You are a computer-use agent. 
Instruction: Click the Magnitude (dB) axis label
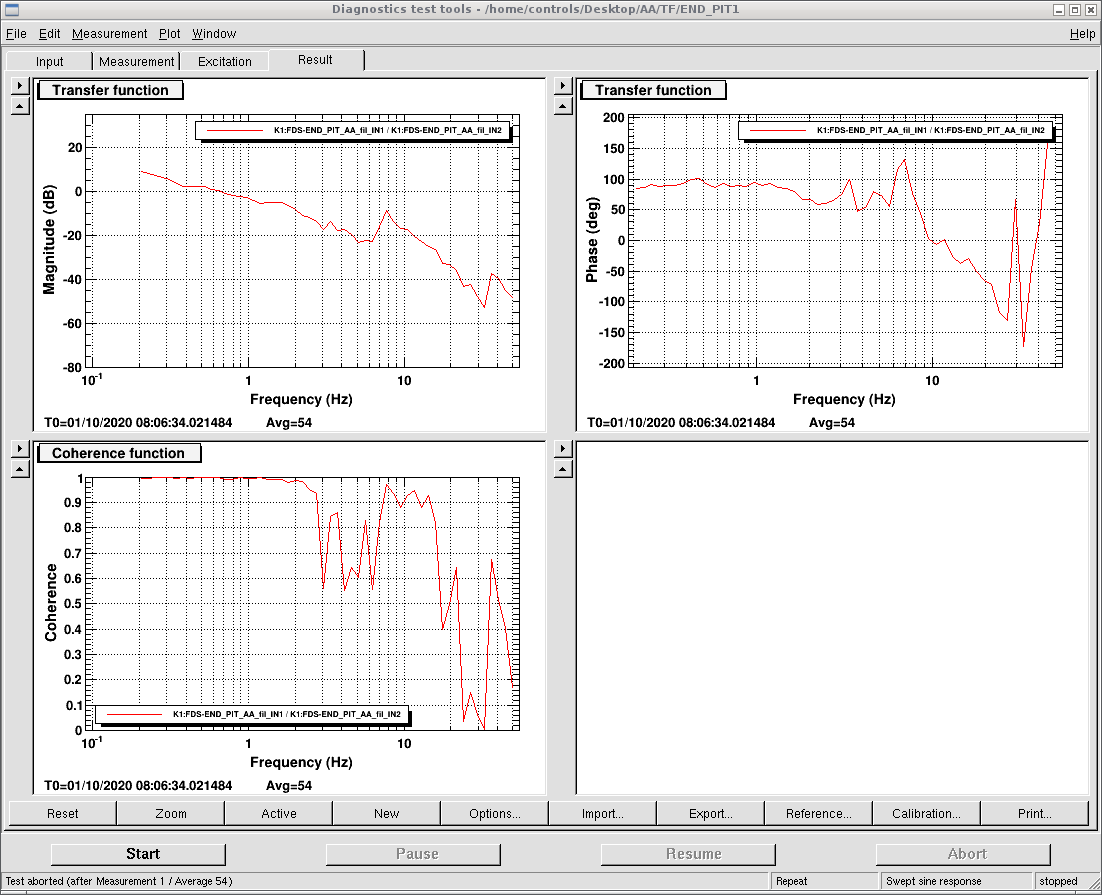(x=49, y=240)
